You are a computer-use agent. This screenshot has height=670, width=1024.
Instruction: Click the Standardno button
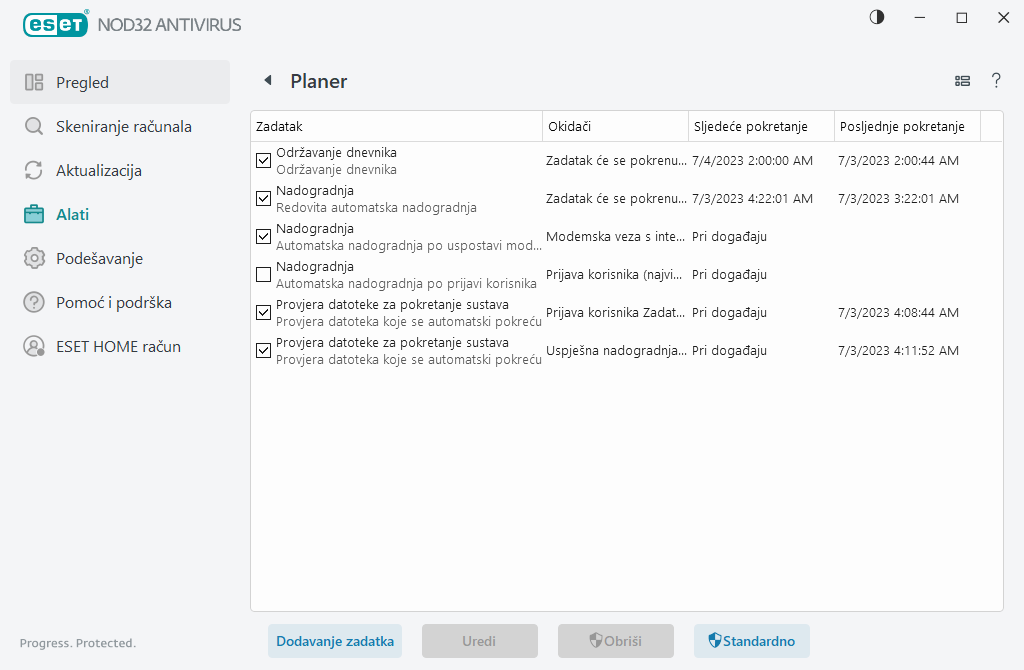click(x=752, y=641)
